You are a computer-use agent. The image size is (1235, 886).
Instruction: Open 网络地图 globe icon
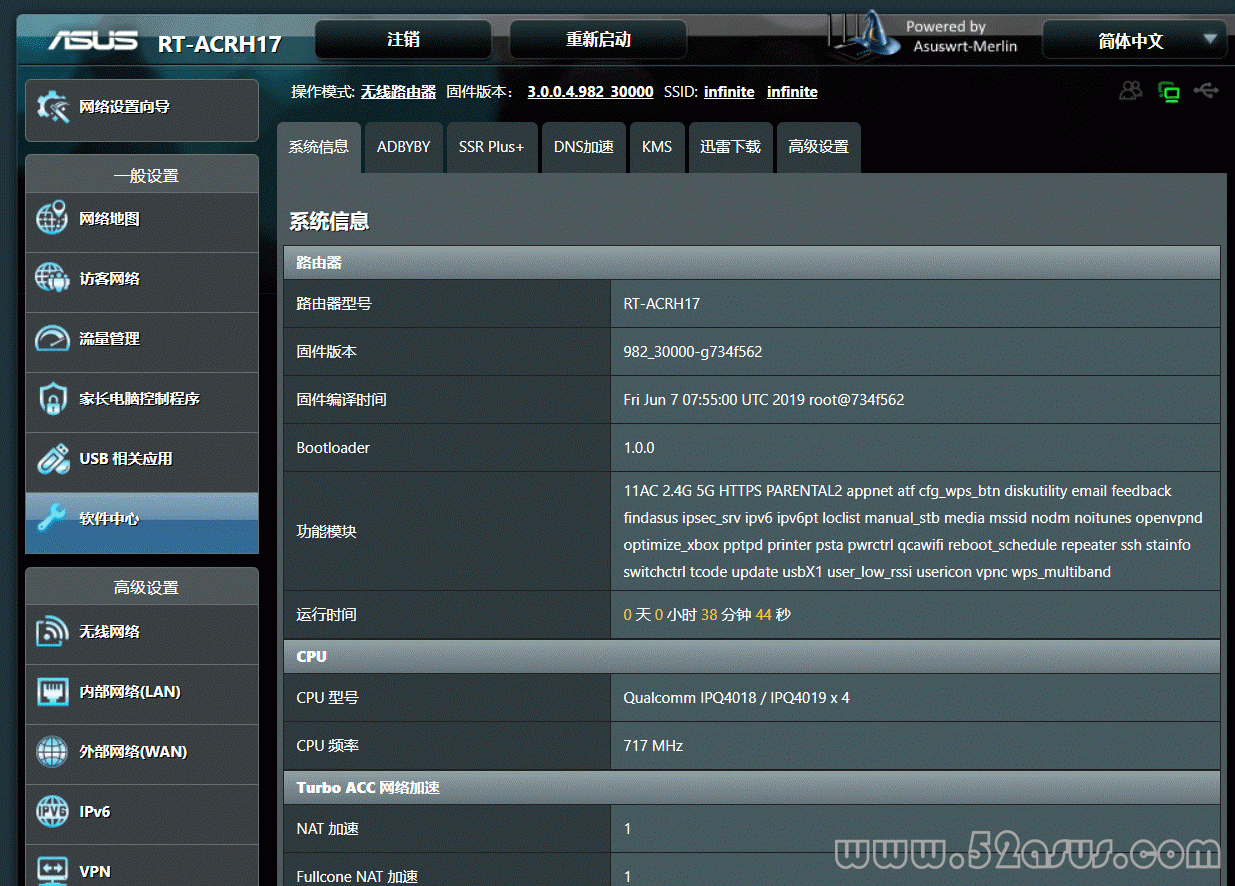click(52, 218)
